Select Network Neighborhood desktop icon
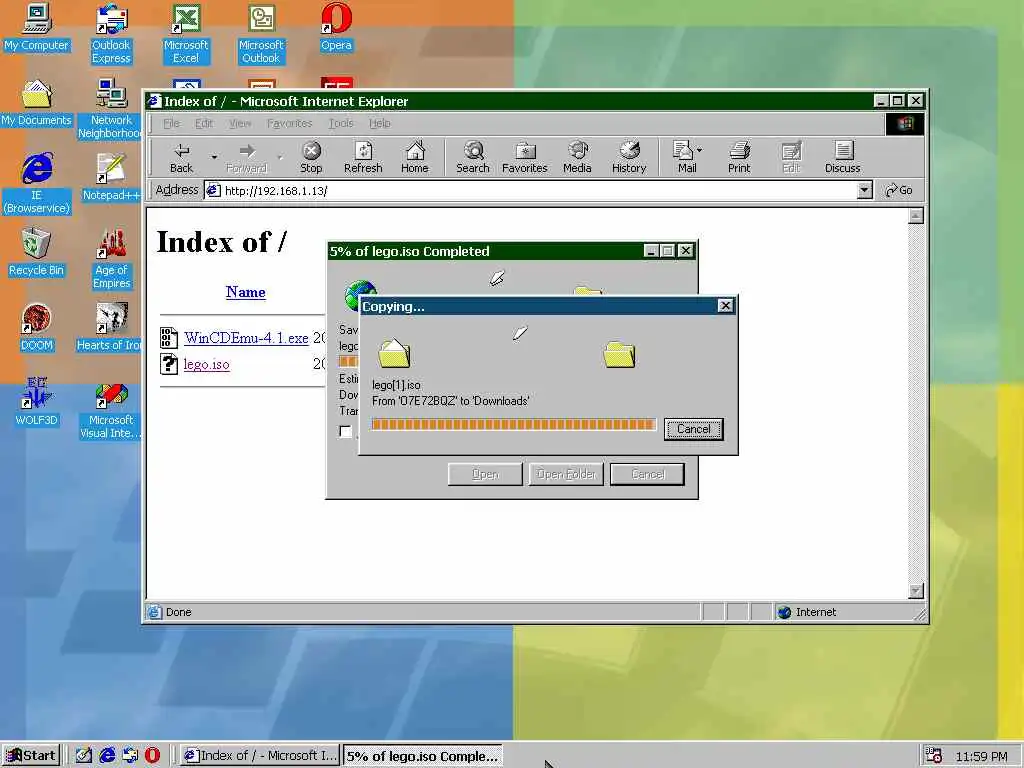Screen dimensions: 1024x768 point(110,109)
